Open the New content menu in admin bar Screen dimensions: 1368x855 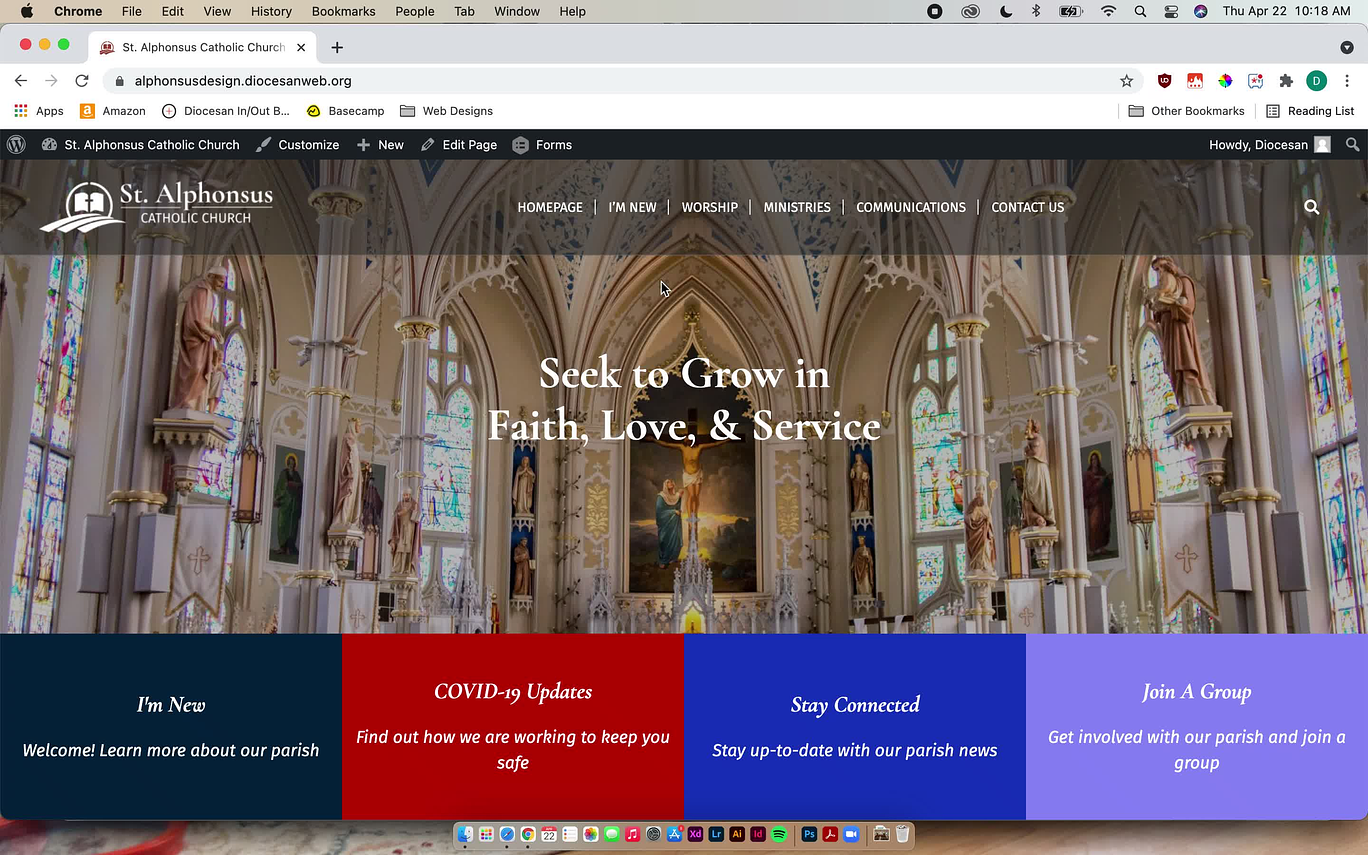380,145
